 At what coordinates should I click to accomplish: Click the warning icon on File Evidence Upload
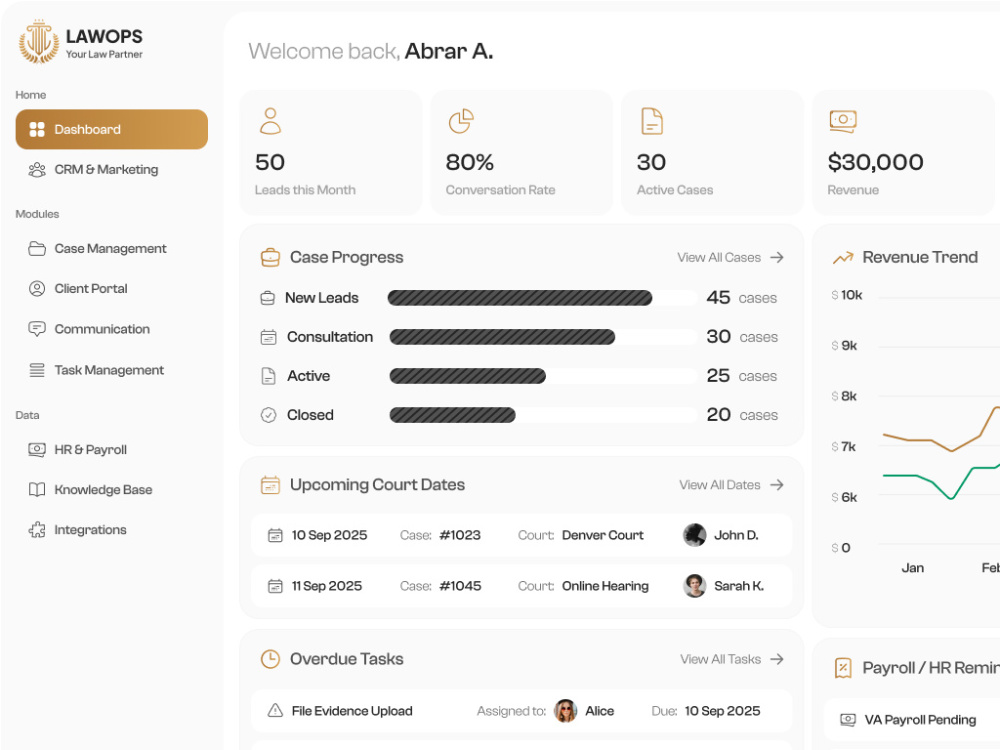[x=275, y=710]
